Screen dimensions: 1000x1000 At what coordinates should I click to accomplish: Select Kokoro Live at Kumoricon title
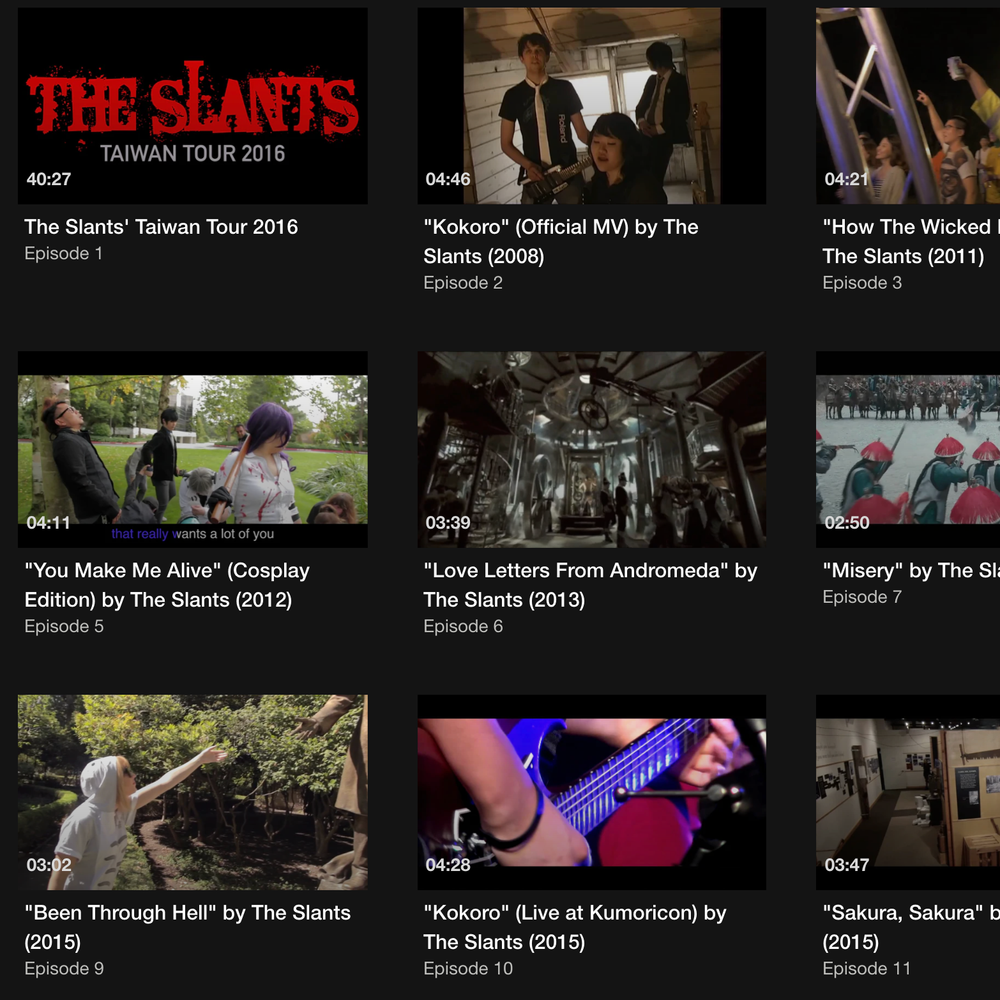575,927
